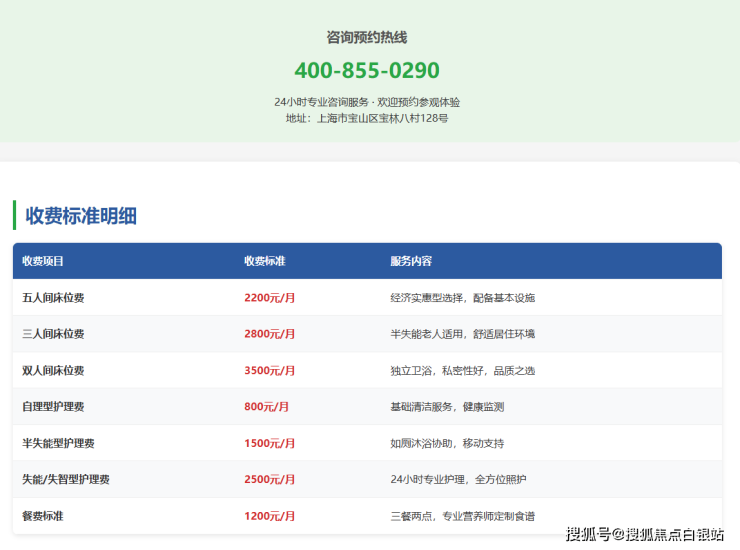Click the 2500元/月 price
This screenshot has height=550, width=740.
270,480
